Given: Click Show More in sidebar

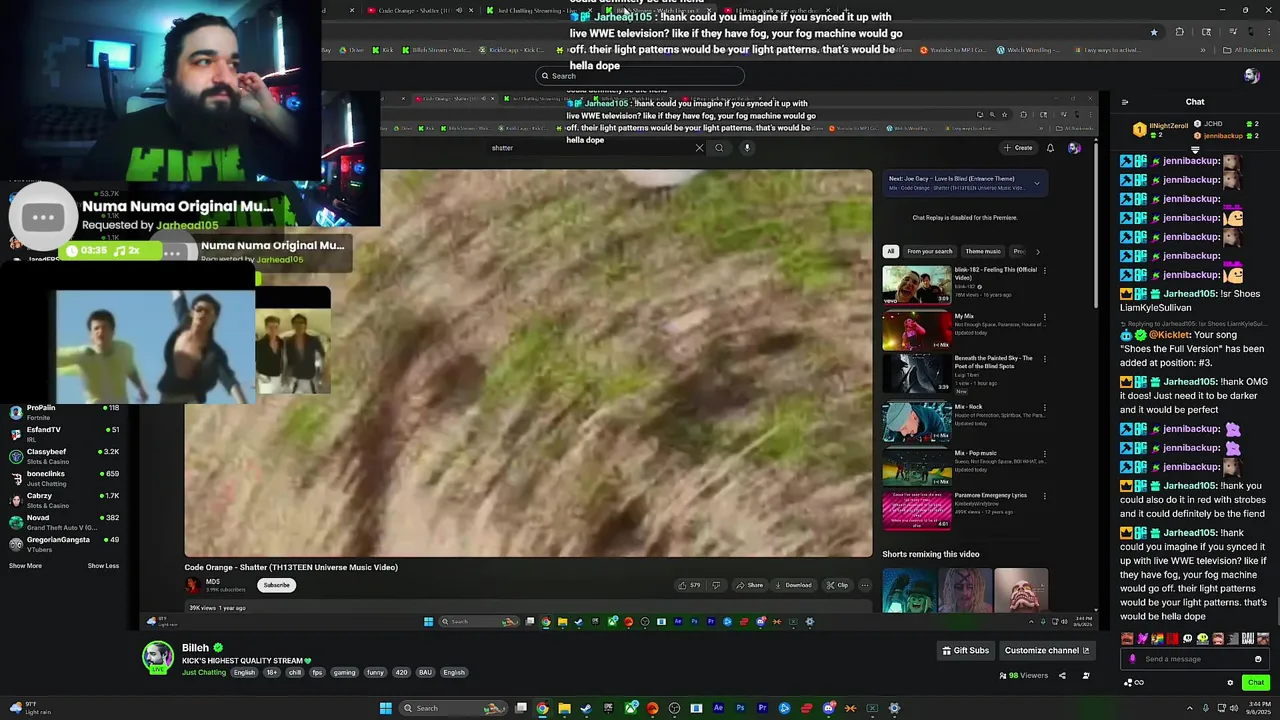Looking at the screenshot, I should (25, 566).
